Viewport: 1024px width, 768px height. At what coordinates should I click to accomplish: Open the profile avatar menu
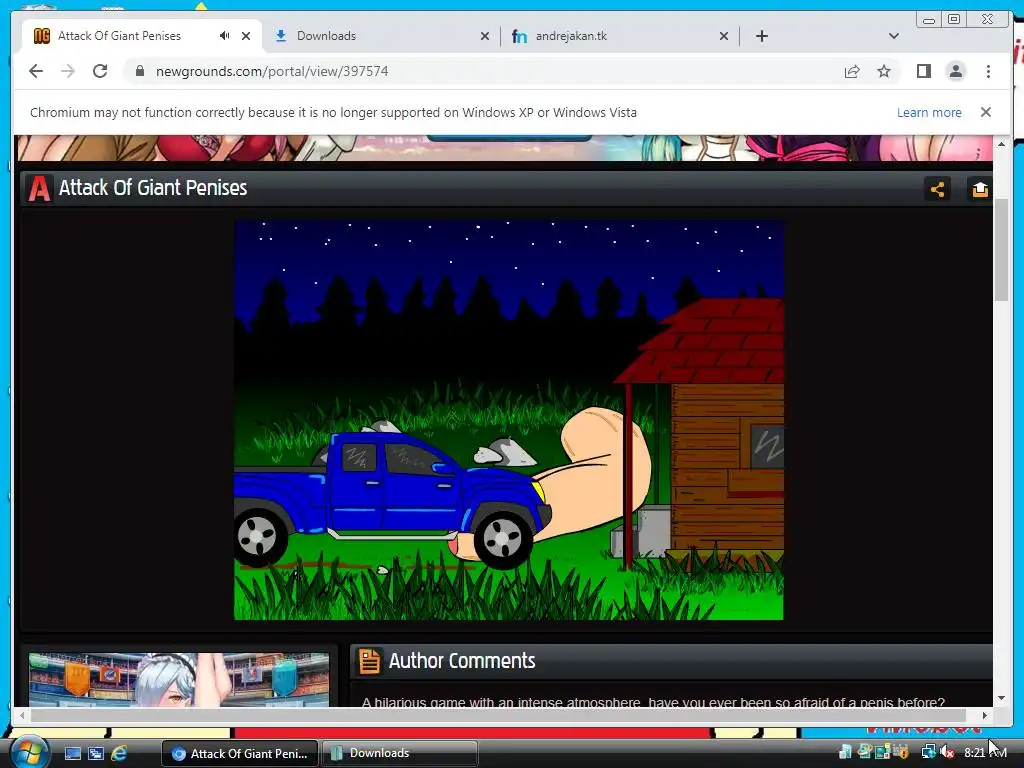pos(955,71)
